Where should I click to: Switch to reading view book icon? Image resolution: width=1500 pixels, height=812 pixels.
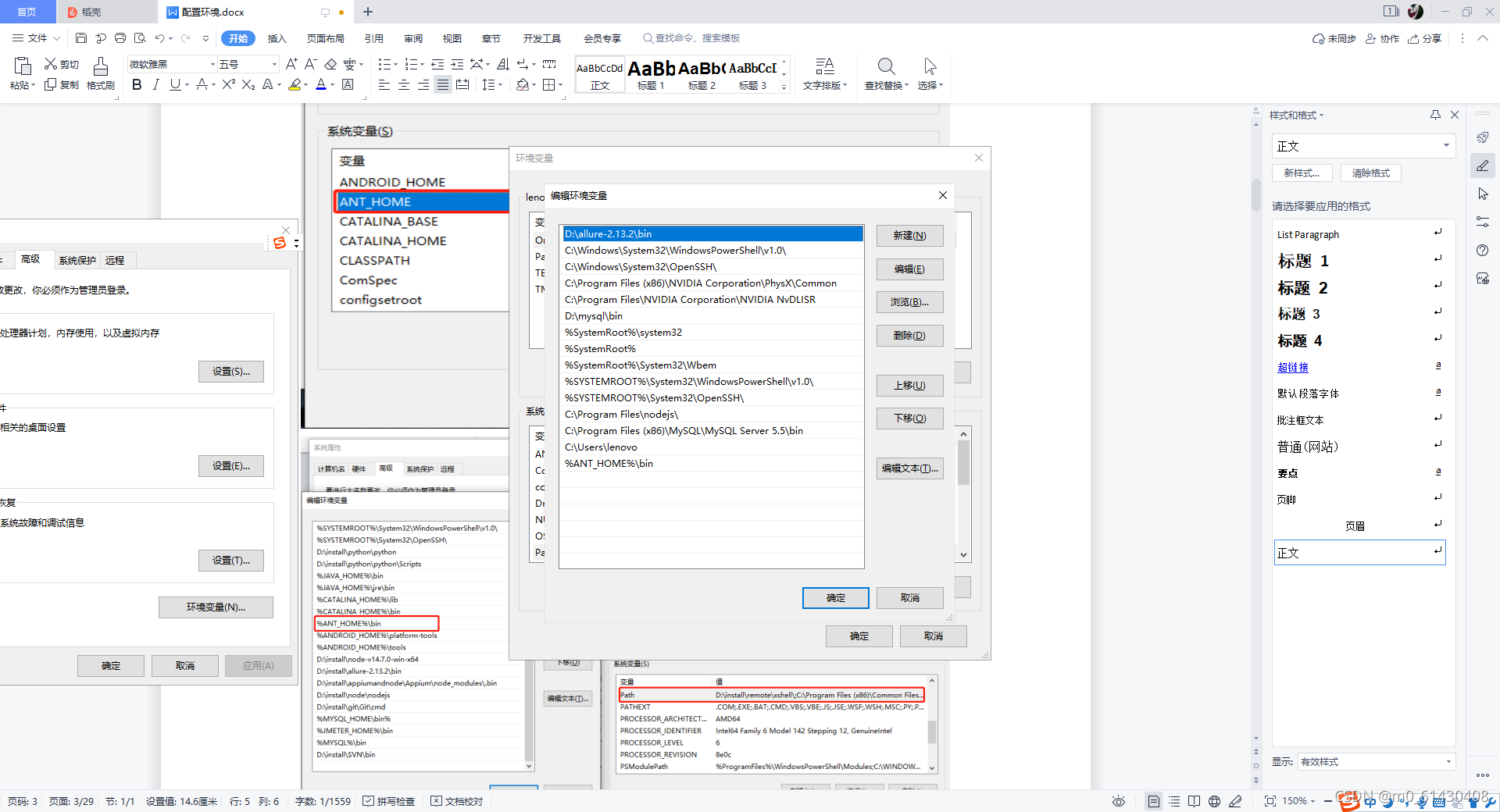tap(1194, 801)
